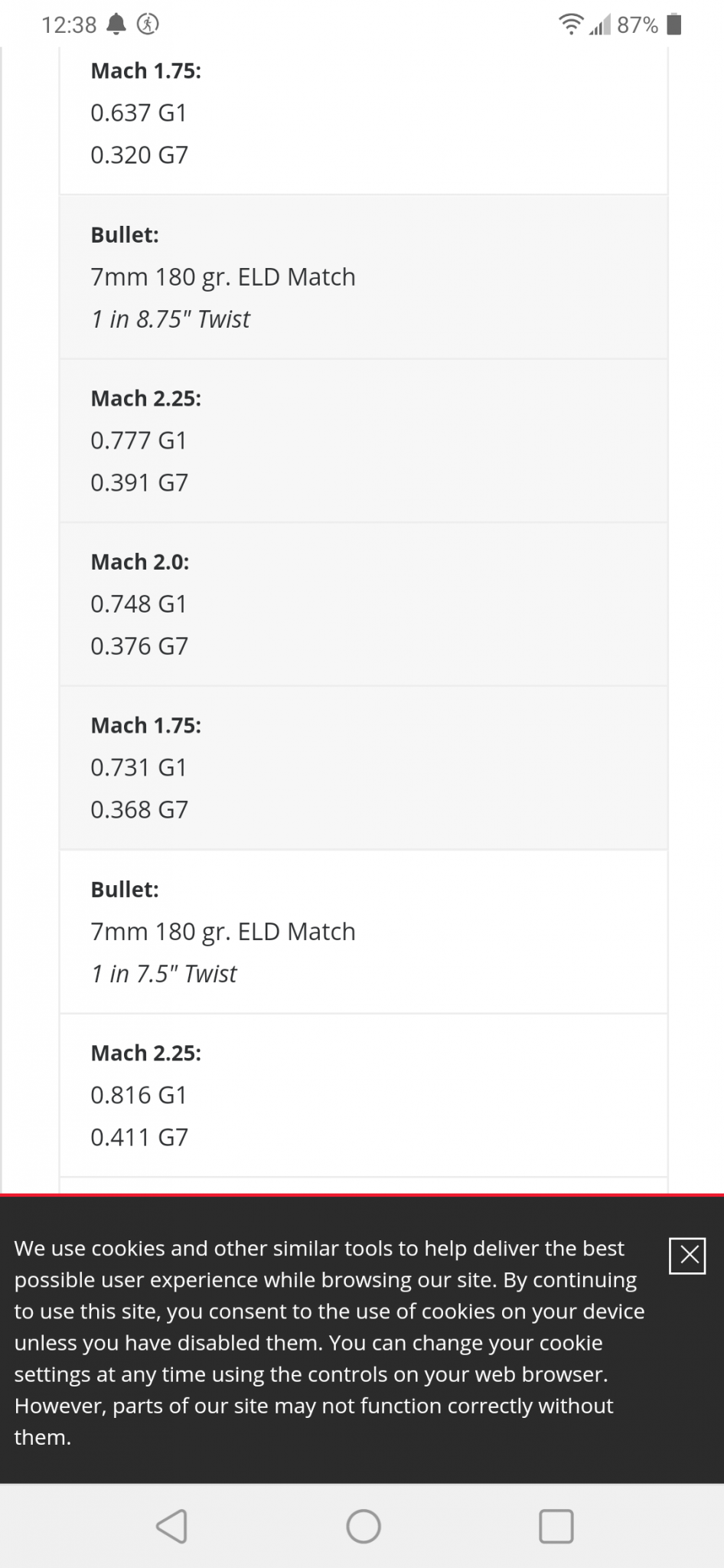Tap the Android back navigation button

point(171,1526)
